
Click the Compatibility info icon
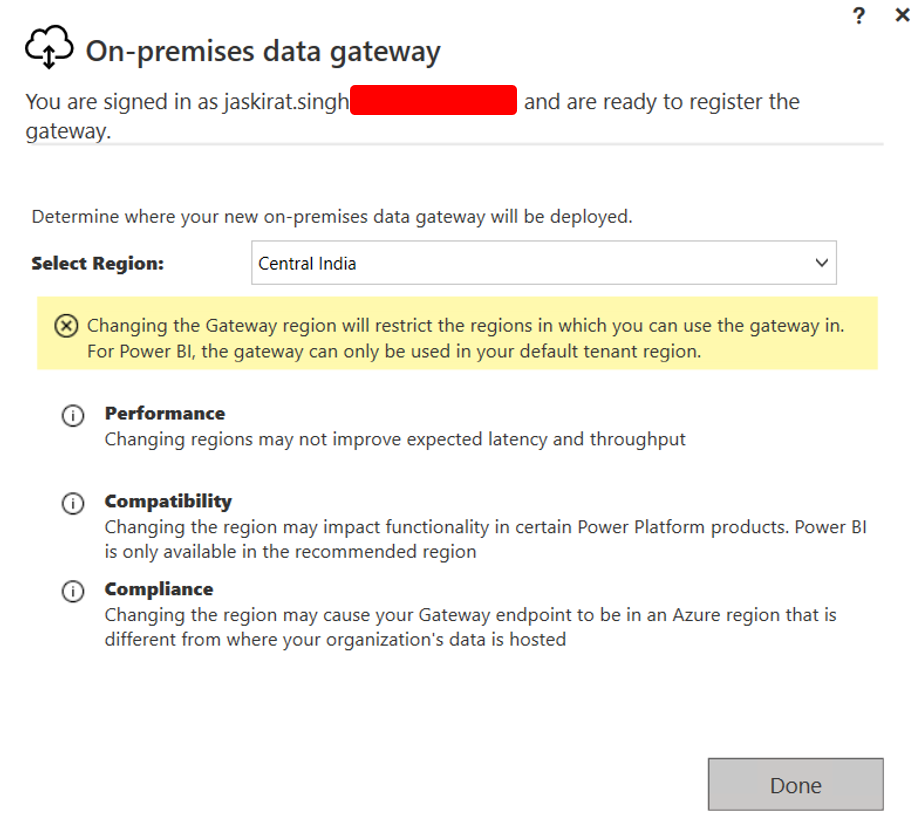(73, 503)
